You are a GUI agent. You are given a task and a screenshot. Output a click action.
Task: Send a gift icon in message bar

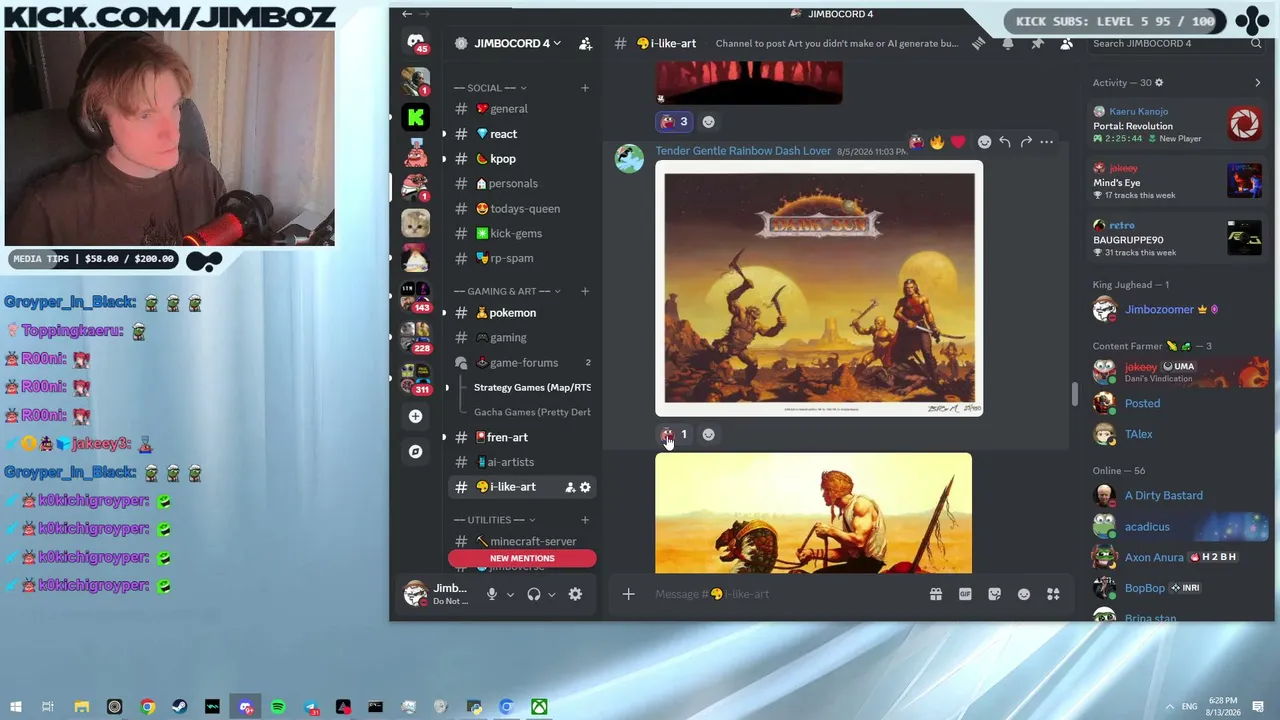click(x=936, y=594)
